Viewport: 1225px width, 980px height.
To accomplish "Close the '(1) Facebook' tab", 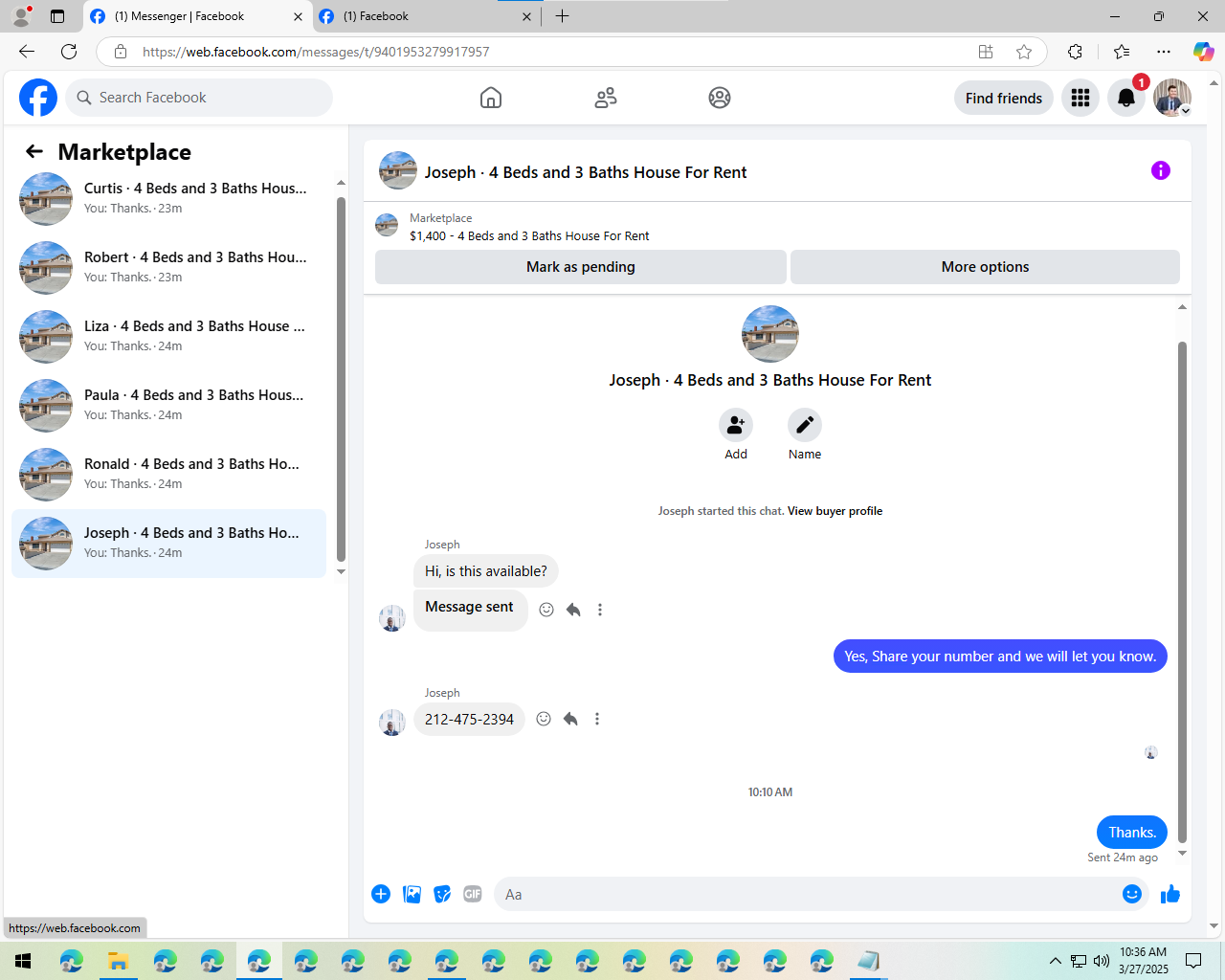I will click(x=527, y=16).
